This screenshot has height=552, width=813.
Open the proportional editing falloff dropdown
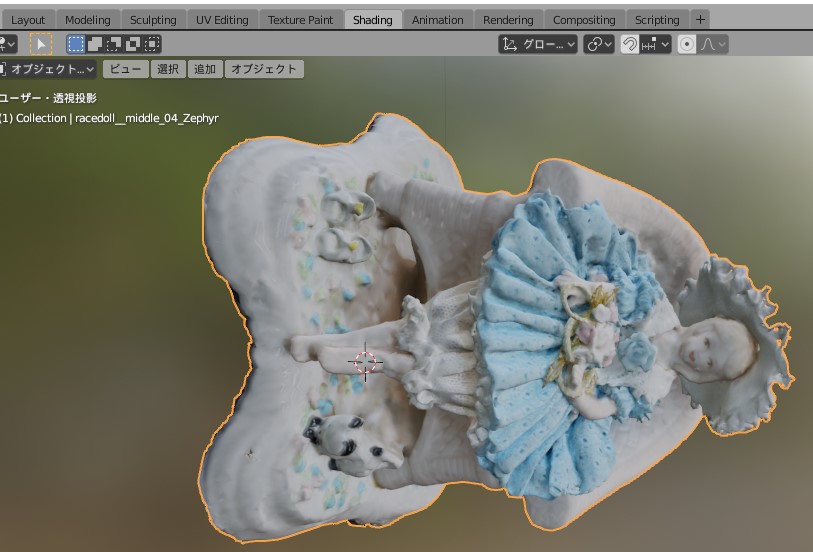[715, 44]
